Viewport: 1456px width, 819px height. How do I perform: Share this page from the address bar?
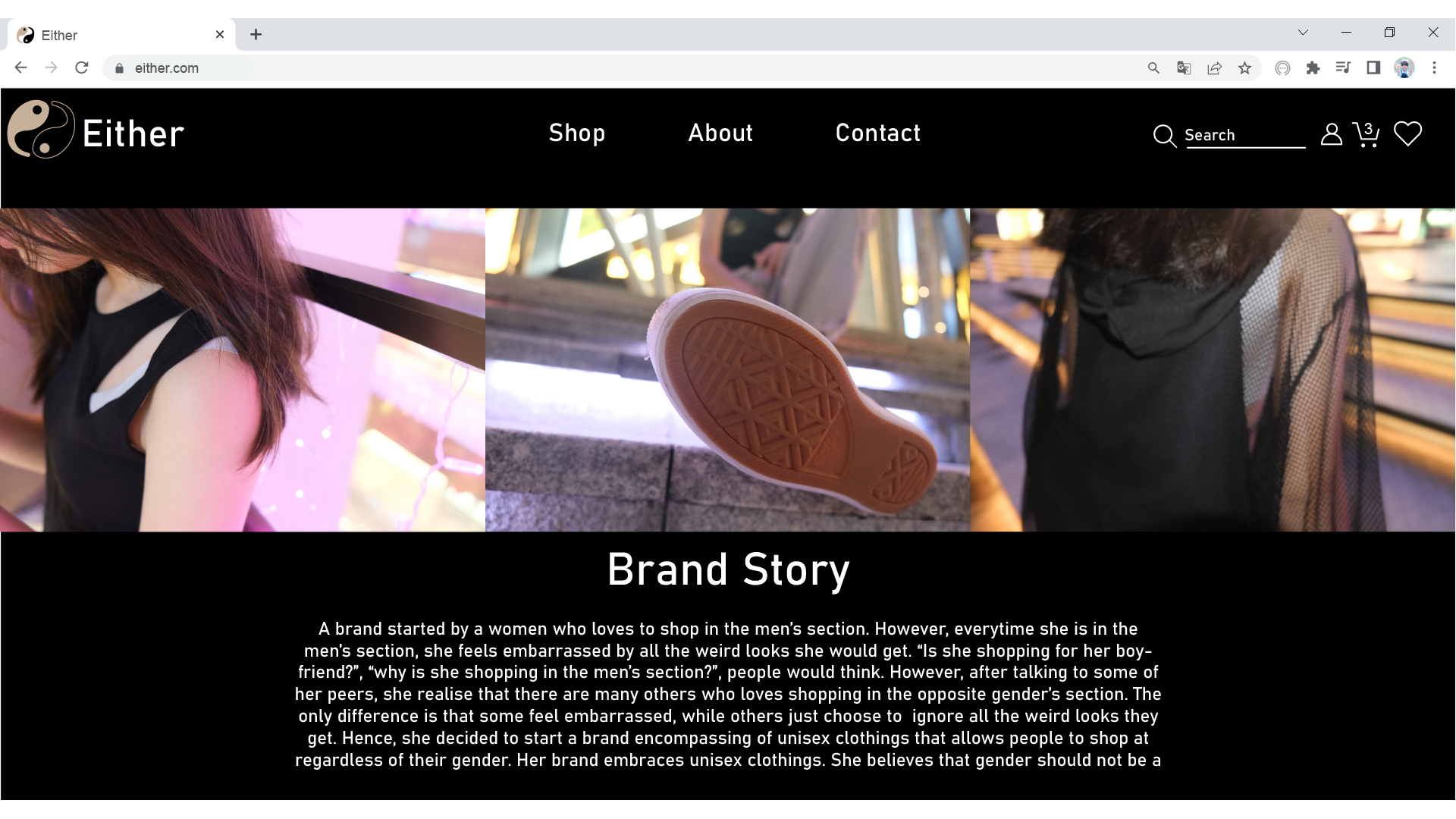pos(1214,68)
